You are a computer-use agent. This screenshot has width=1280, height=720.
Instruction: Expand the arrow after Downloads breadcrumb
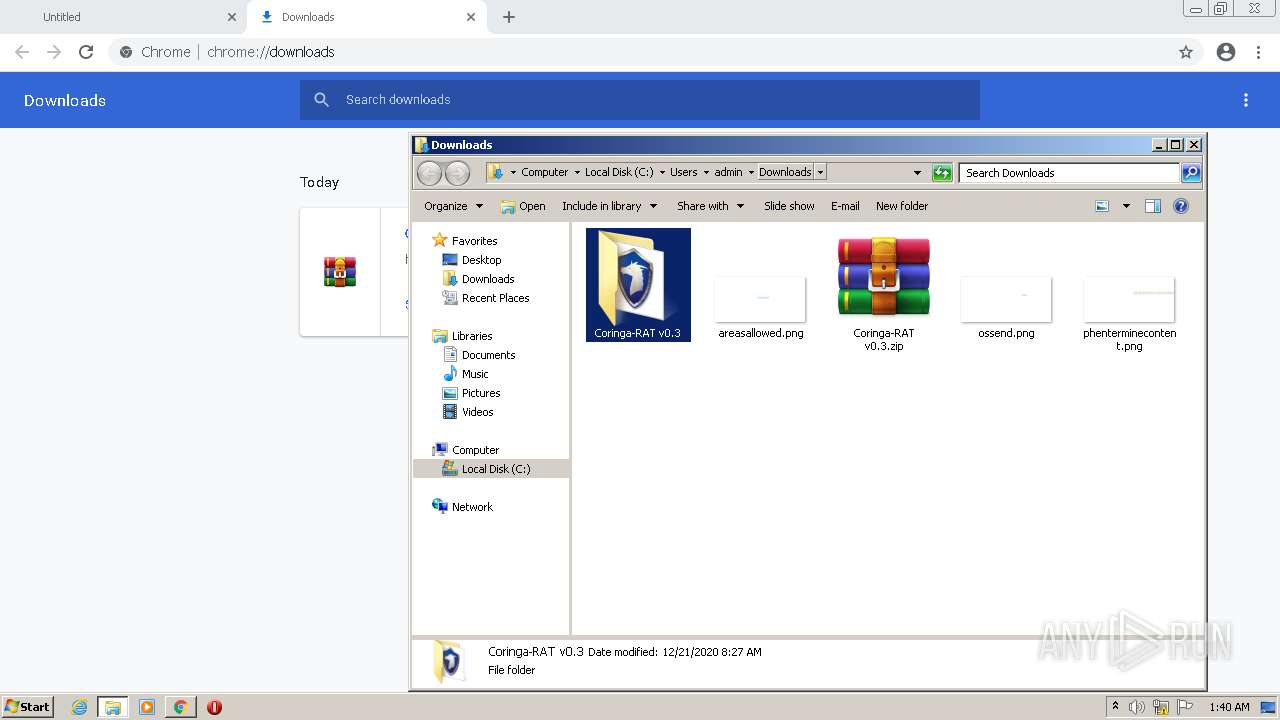820,172
